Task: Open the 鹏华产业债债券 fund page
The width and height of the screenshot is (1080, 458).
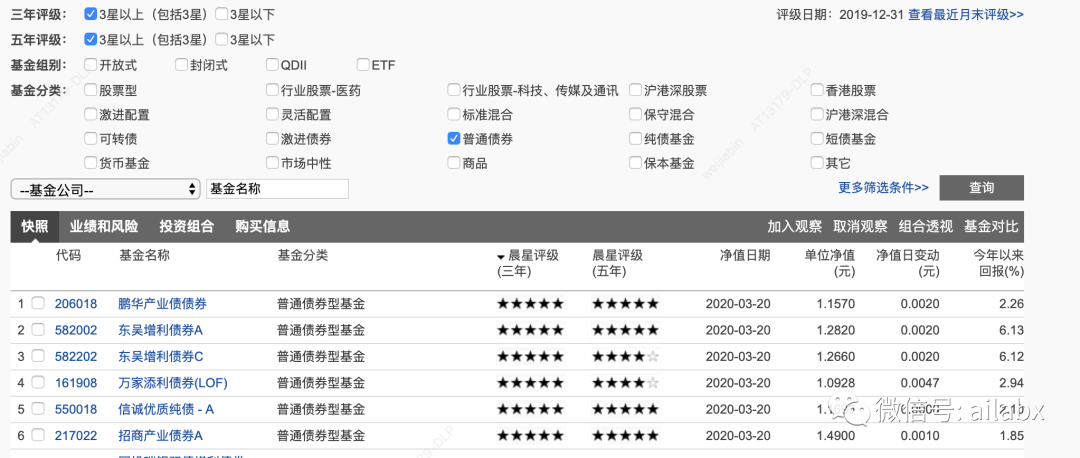Action: click(163, 304)
